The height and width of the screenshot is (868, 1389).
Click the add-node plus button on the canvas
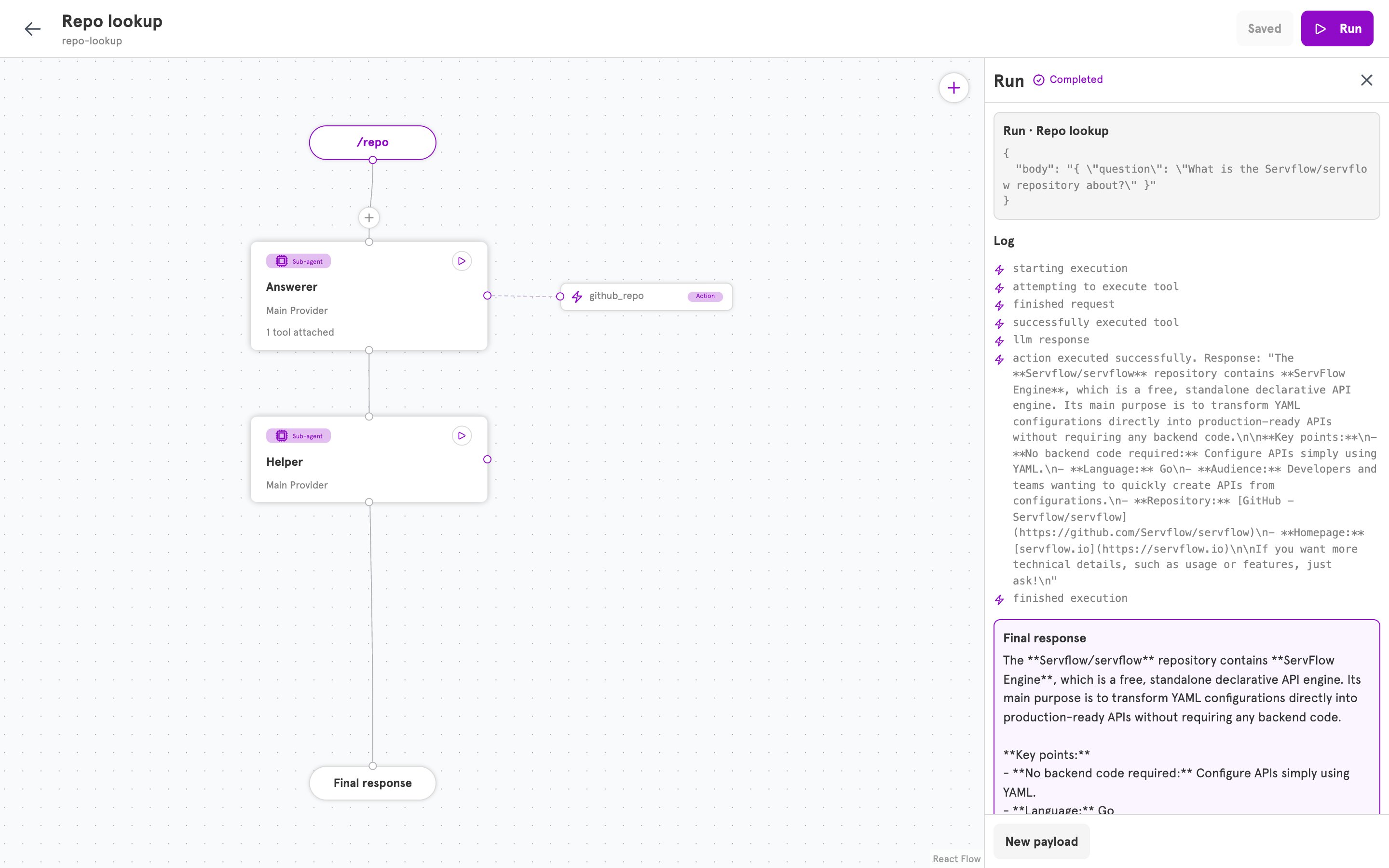pos(954,88)
